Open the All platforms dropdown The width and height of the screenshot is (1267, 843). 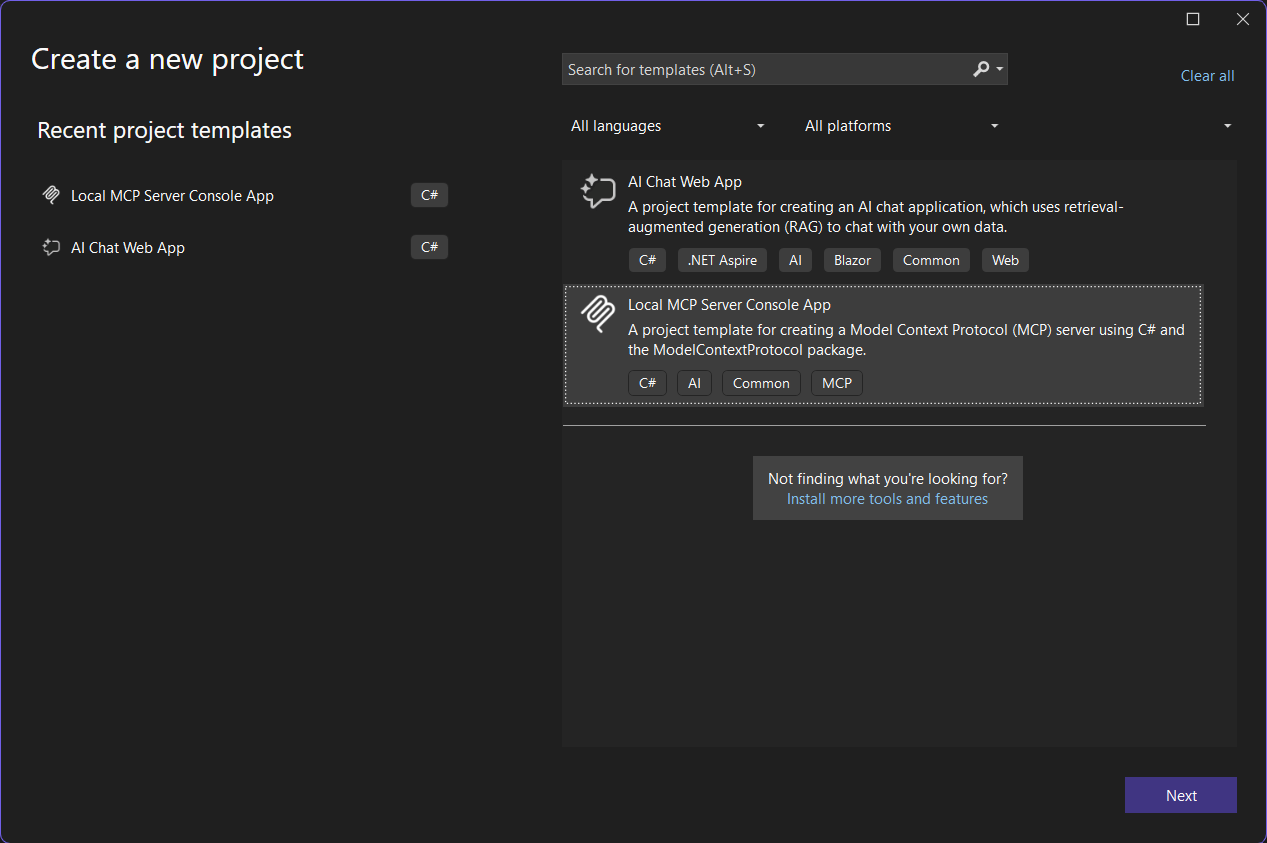point(902,126)
